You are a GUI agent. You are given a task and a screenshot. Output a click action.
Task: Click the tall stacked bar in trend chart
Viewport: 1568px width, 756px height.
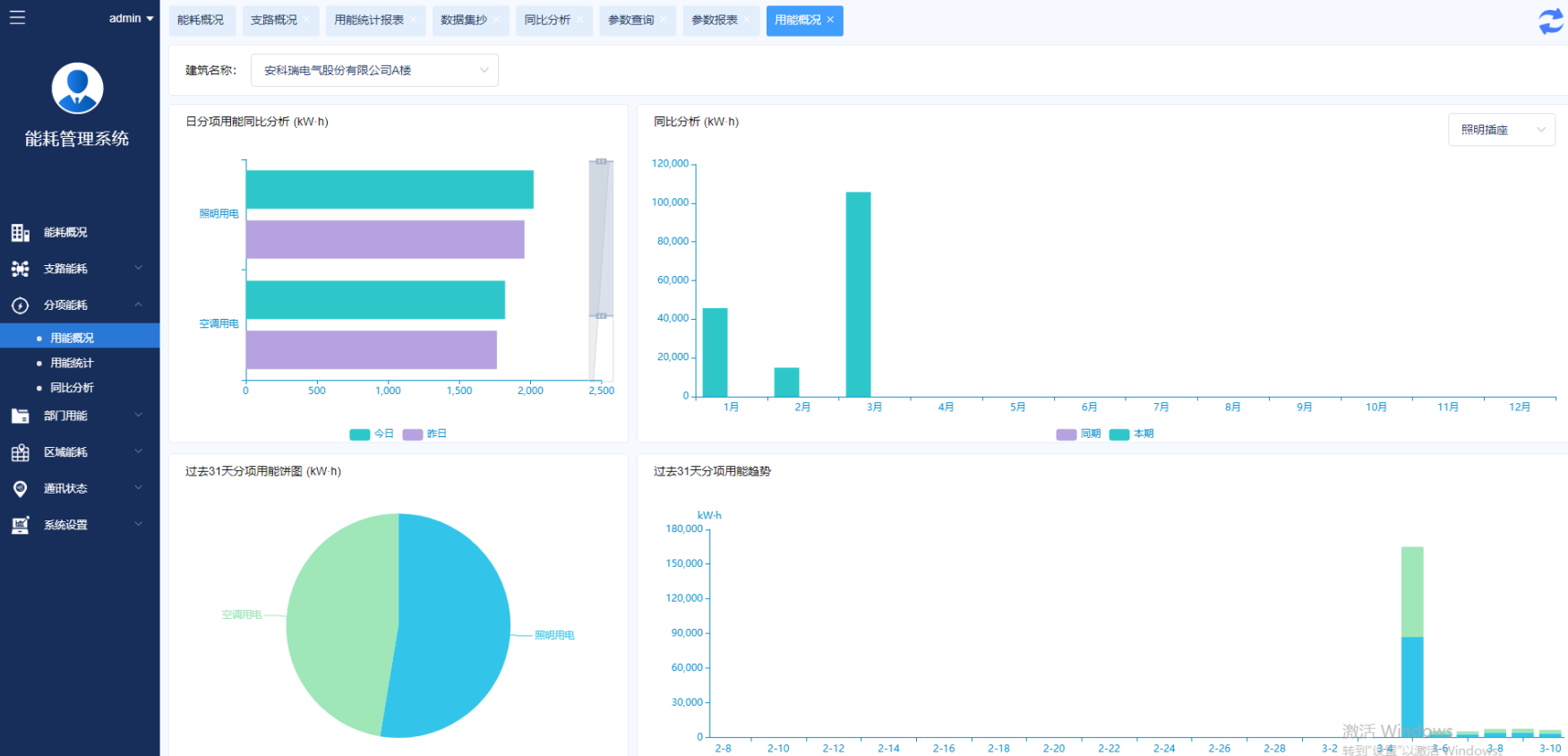pos(1412,641)
